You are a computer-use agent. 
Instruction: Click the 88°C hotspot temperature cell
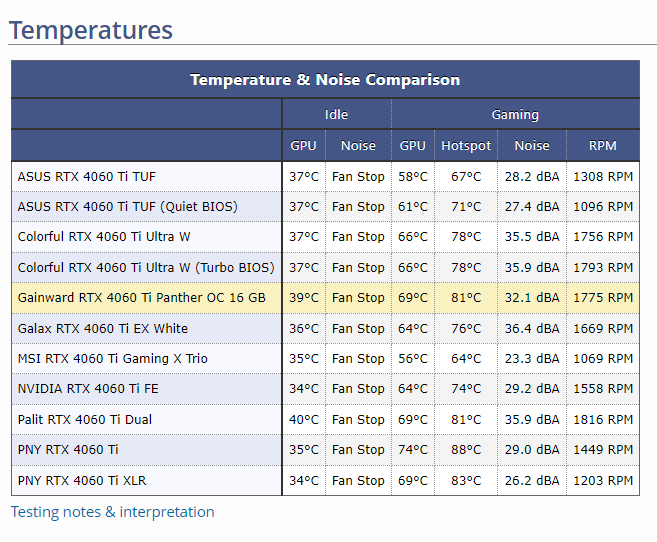tap(466, 450)
